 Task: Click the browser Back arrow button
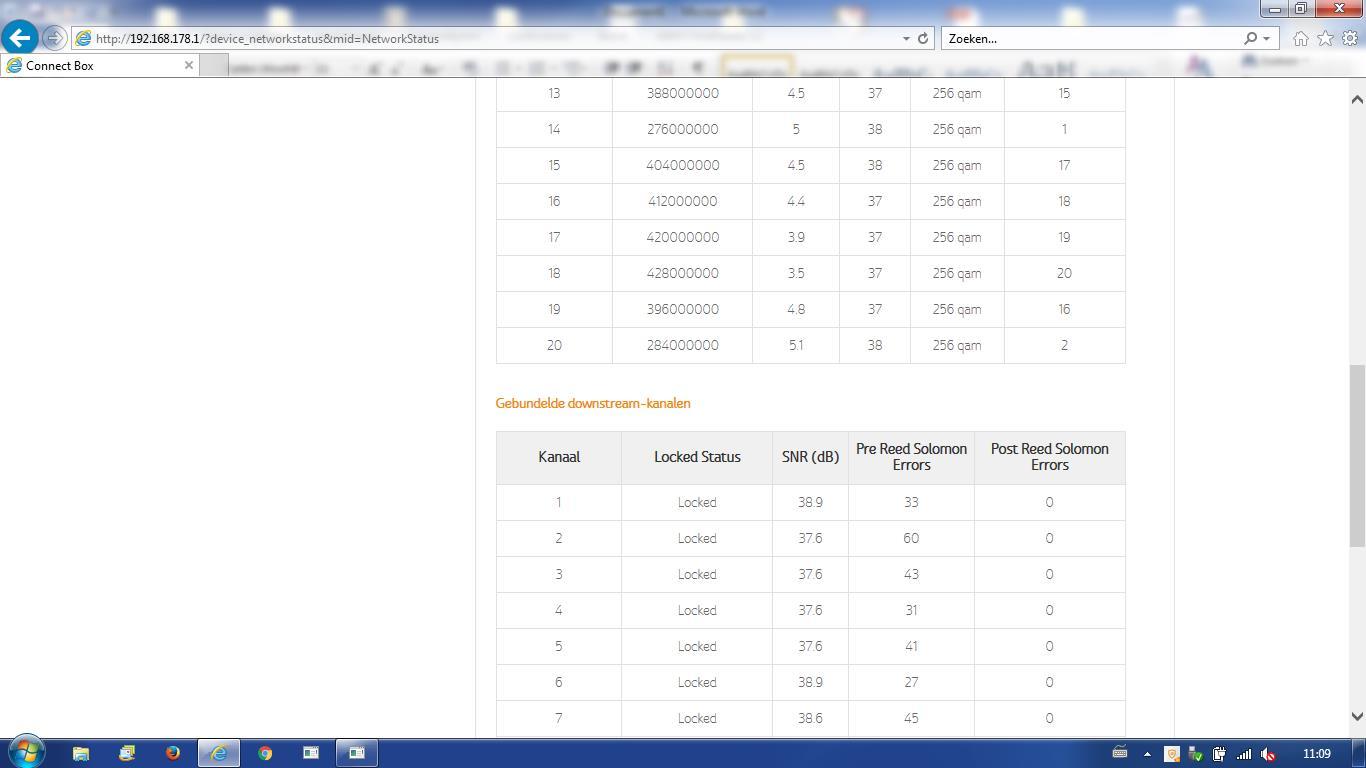pyautogui.click(x=20, y=38)
